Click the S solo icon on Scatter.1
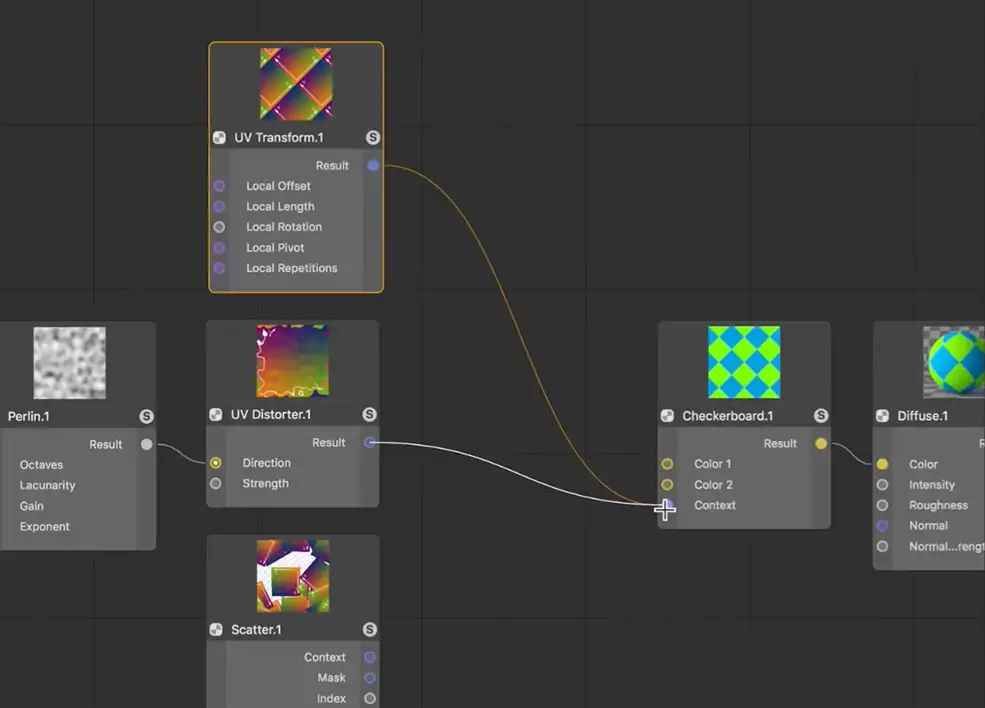The image size is (985, 708). (x=369, y=629)
